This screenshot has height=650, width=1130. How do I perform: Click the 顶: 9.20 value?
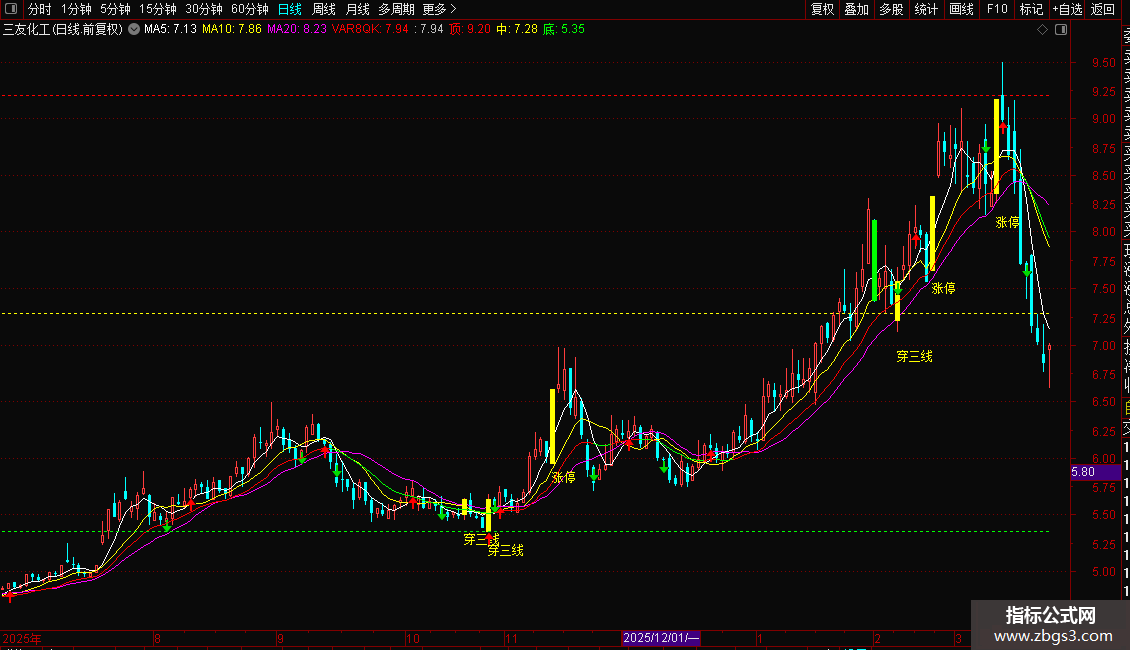470,30
